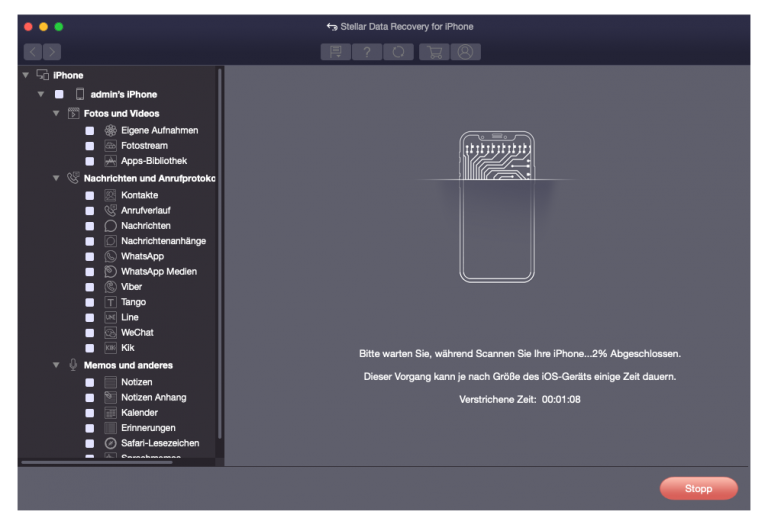Click the Apps-Bibliothek icon
The height and width of the screenshot is (531, 768).
pos(111,161)
